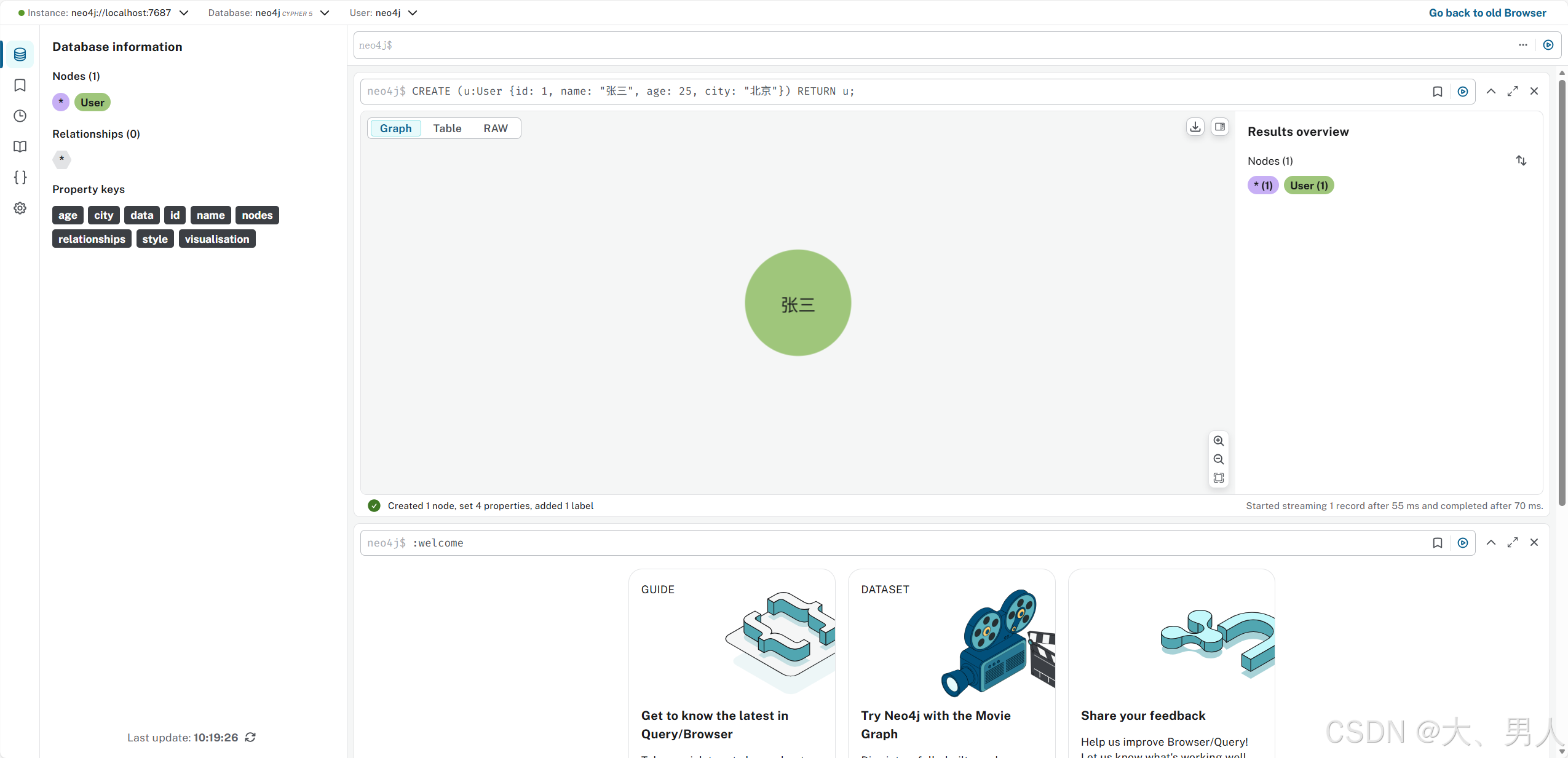Expand the Instance connection dropdown
1568x758 pixels.
tap(184, 13)
